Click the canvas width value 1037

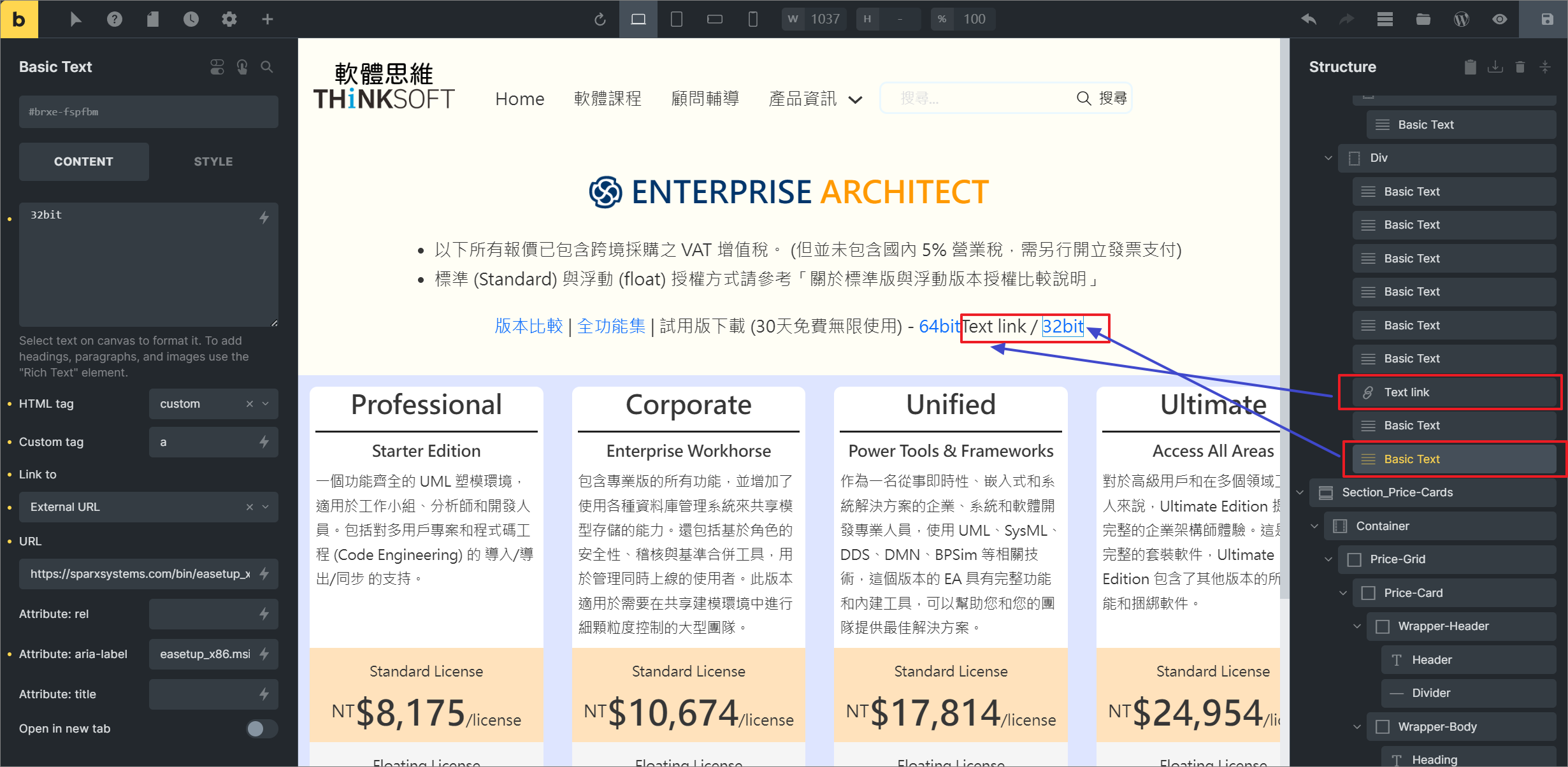825,19
